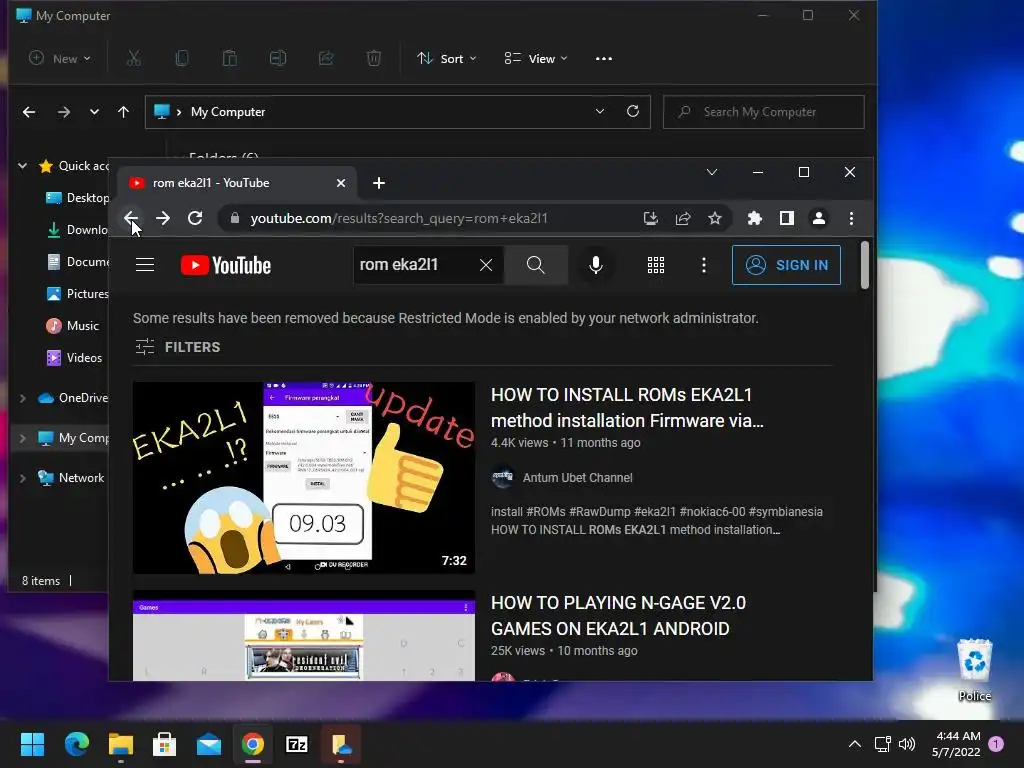This screenshot has height=768, width=1024.
Task: Show hidden tray icons chevron
Action: tap(854, 744)
